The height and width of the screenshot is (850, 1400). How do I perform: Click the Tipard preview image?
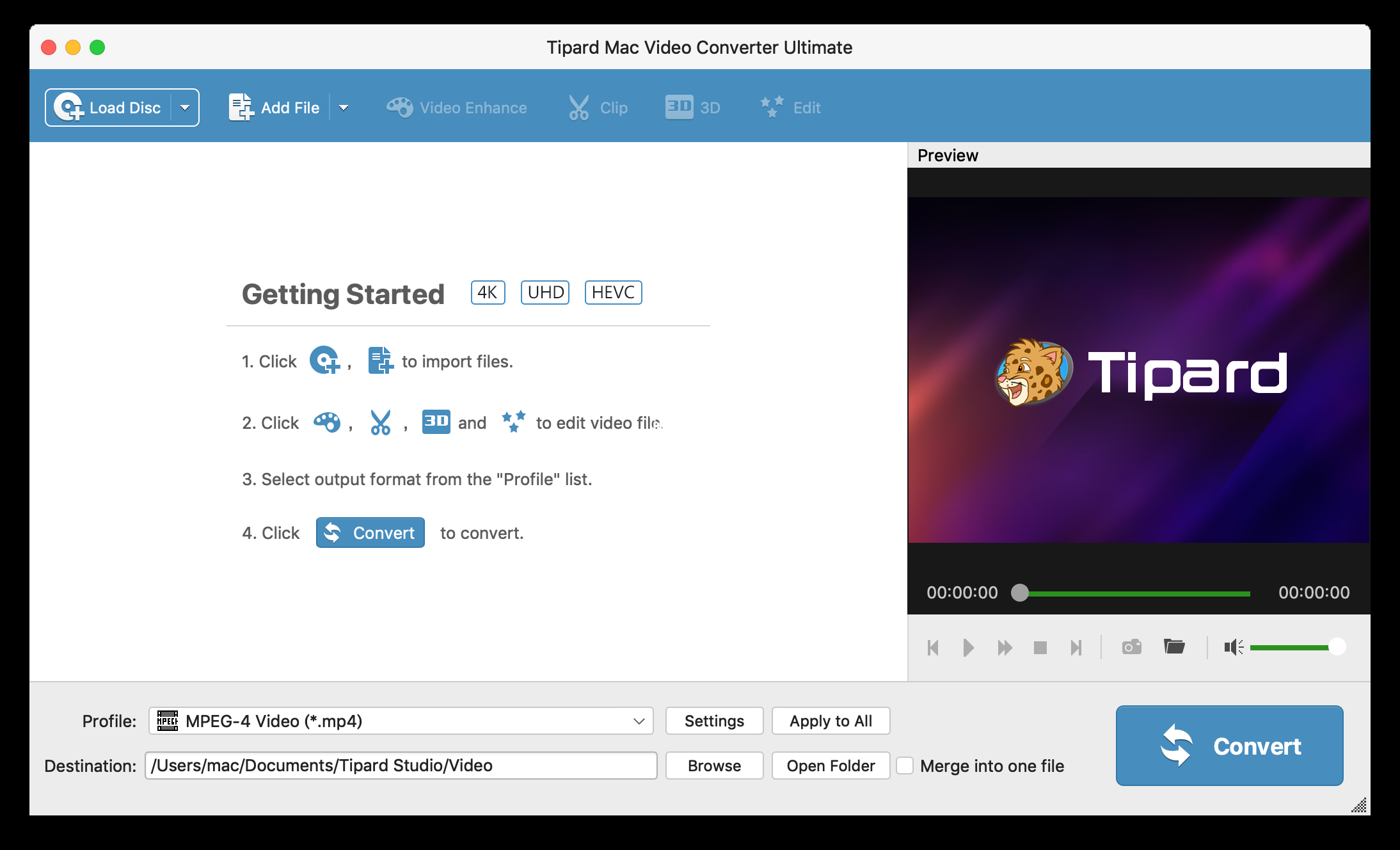click(1139, 370)
